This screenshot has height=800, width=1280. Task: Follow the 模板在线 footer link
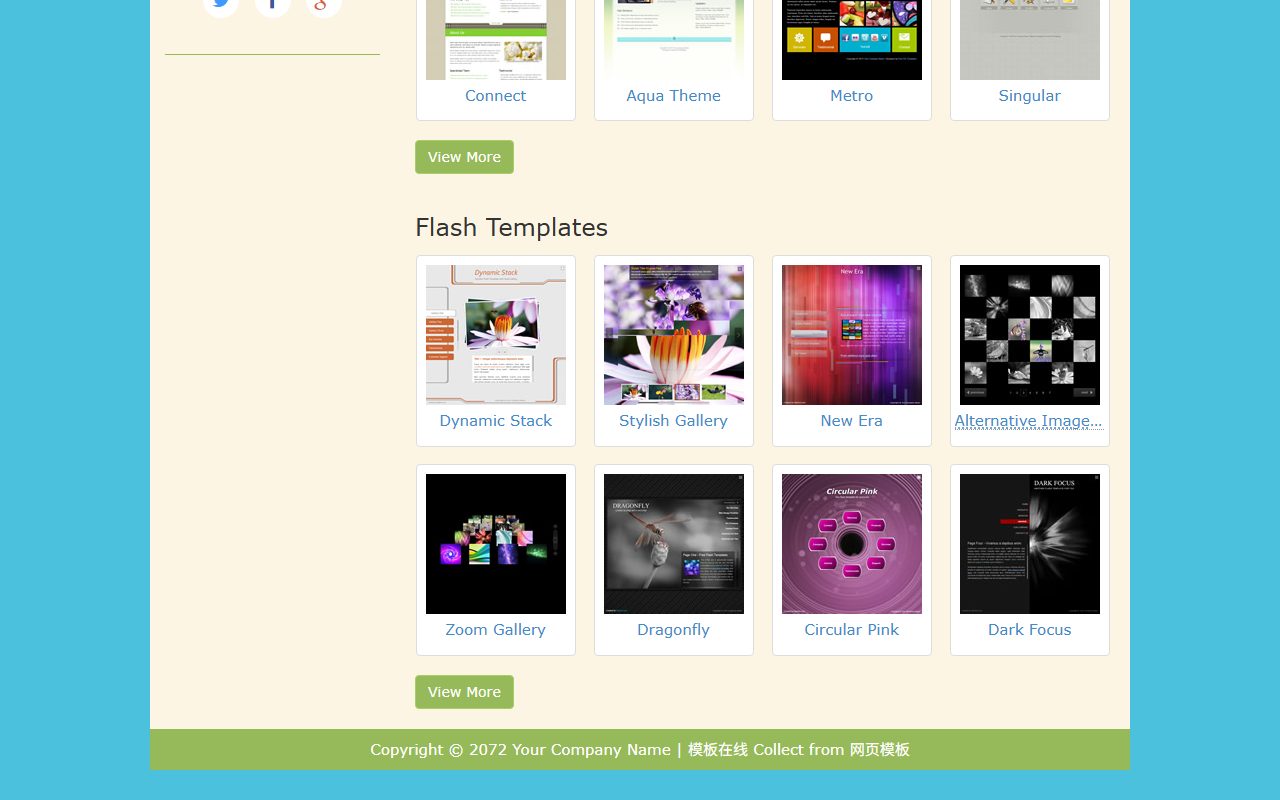point(718,750)
